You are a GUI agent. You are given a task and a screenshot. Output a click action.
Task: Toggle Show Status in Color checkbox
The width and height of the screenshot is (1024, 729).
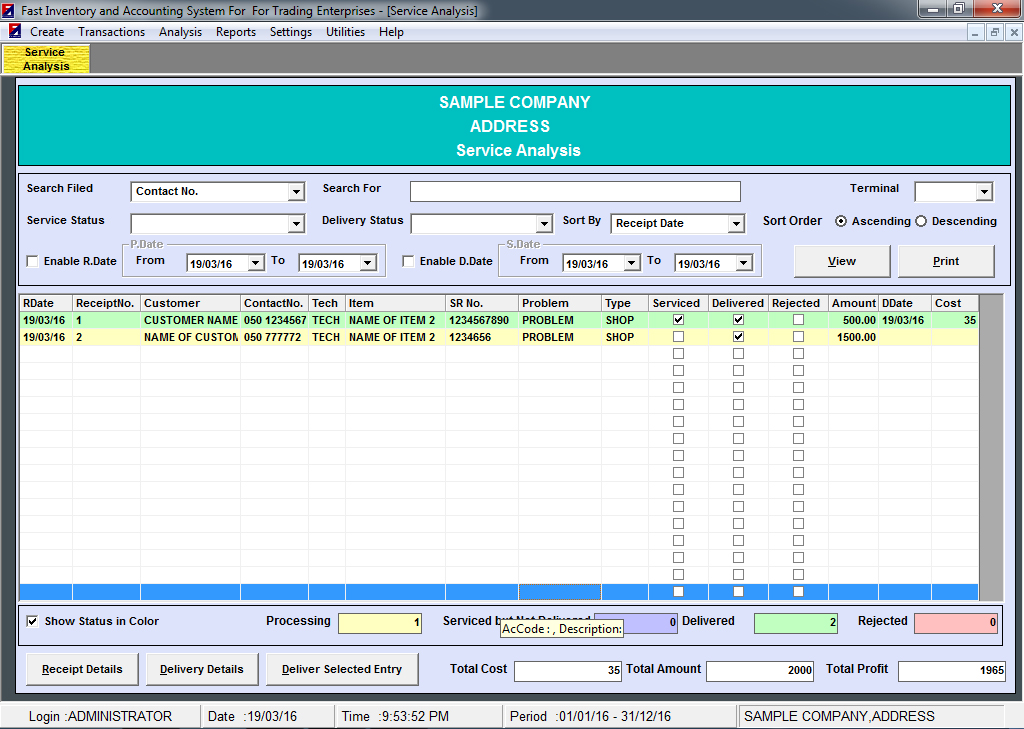(33, 621)
